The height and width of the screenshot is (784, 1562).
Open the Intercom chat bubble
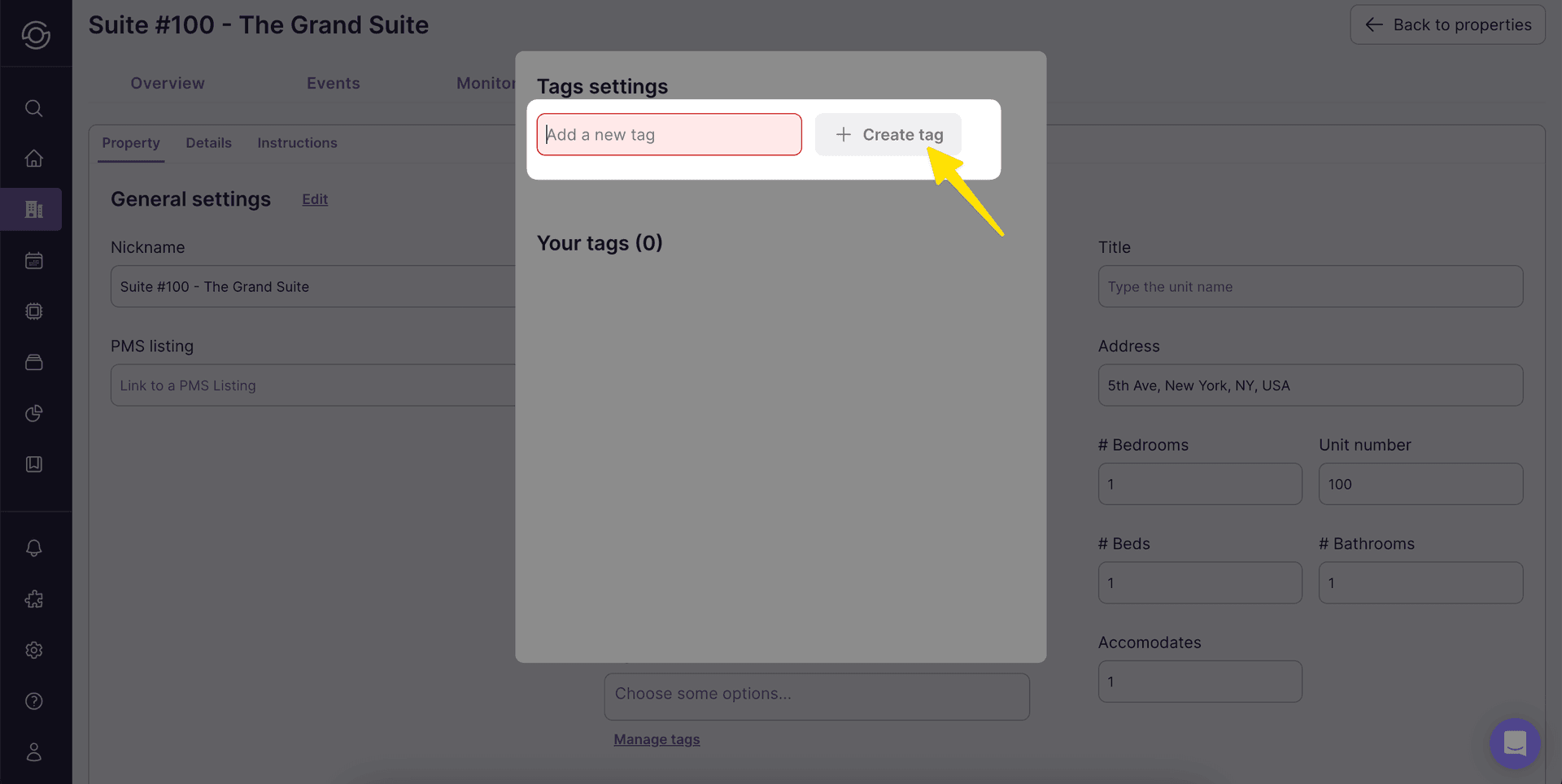pyautogui.click(x=1514, y=743)
